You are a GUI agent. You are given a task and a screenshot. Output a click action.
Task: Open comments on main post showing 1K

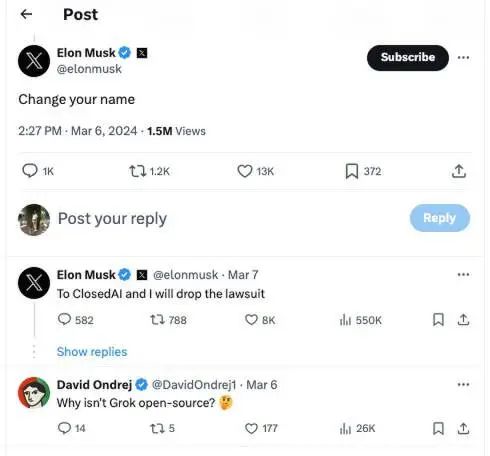point(30,171)
